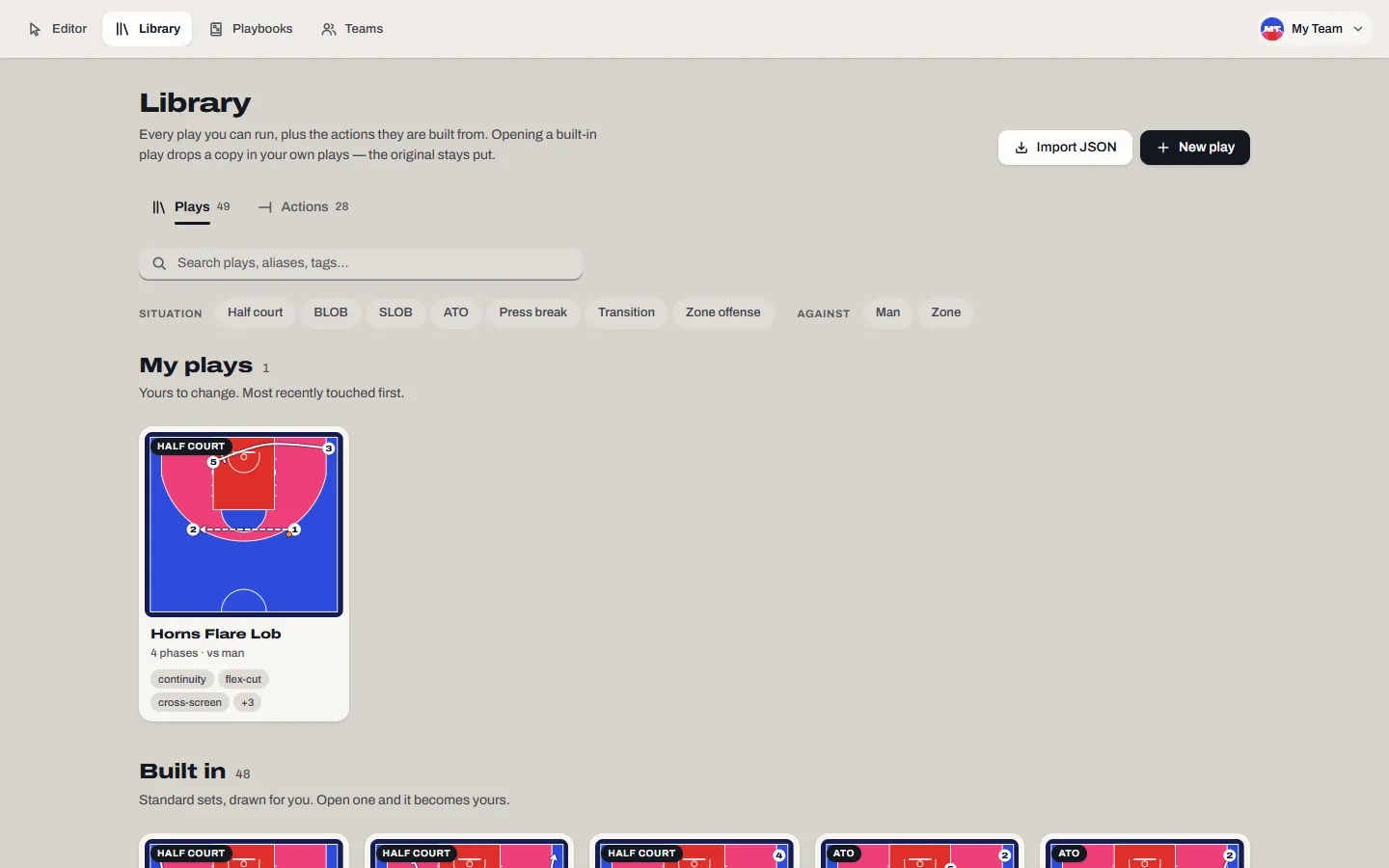1389x868 pixels.
Task: Open the Editor tab
Action: click(58, 29)
